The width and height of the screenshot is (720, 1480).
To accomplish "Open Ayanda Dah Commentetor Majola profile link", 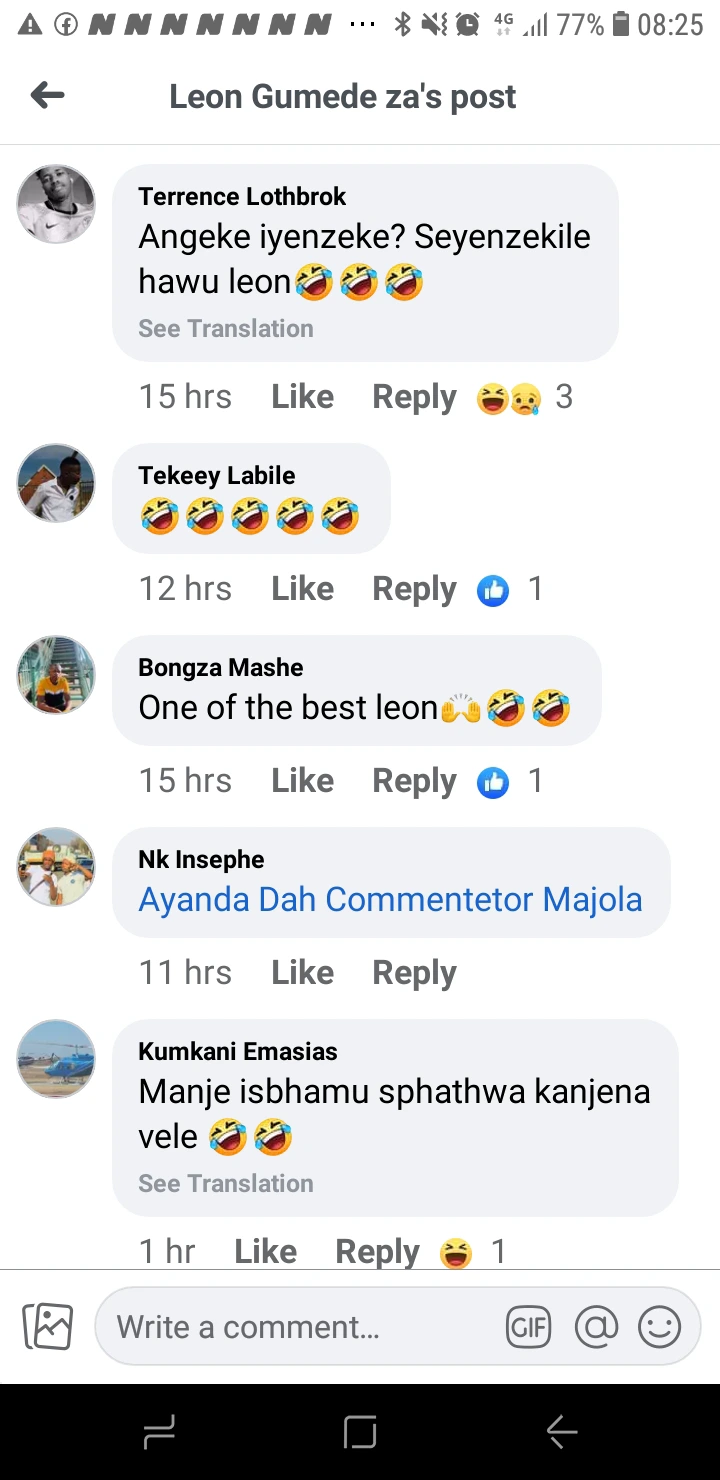I will 390,900.
